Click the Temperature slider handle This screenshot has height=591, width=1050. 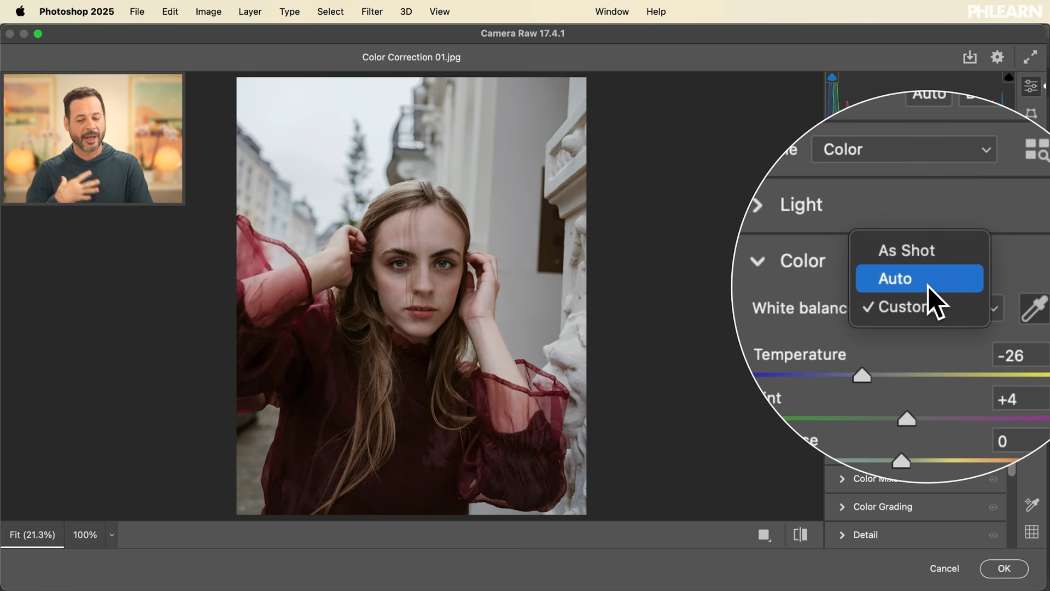coord(862,375)
